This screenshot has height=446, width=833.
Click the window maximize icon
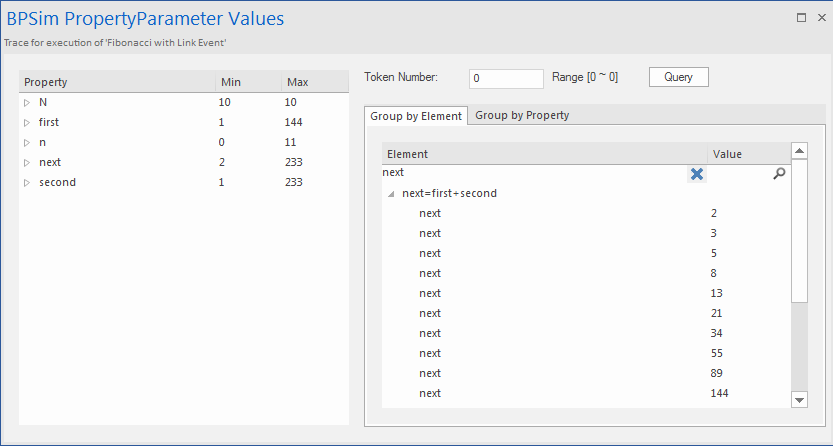(x=801, y=17)
